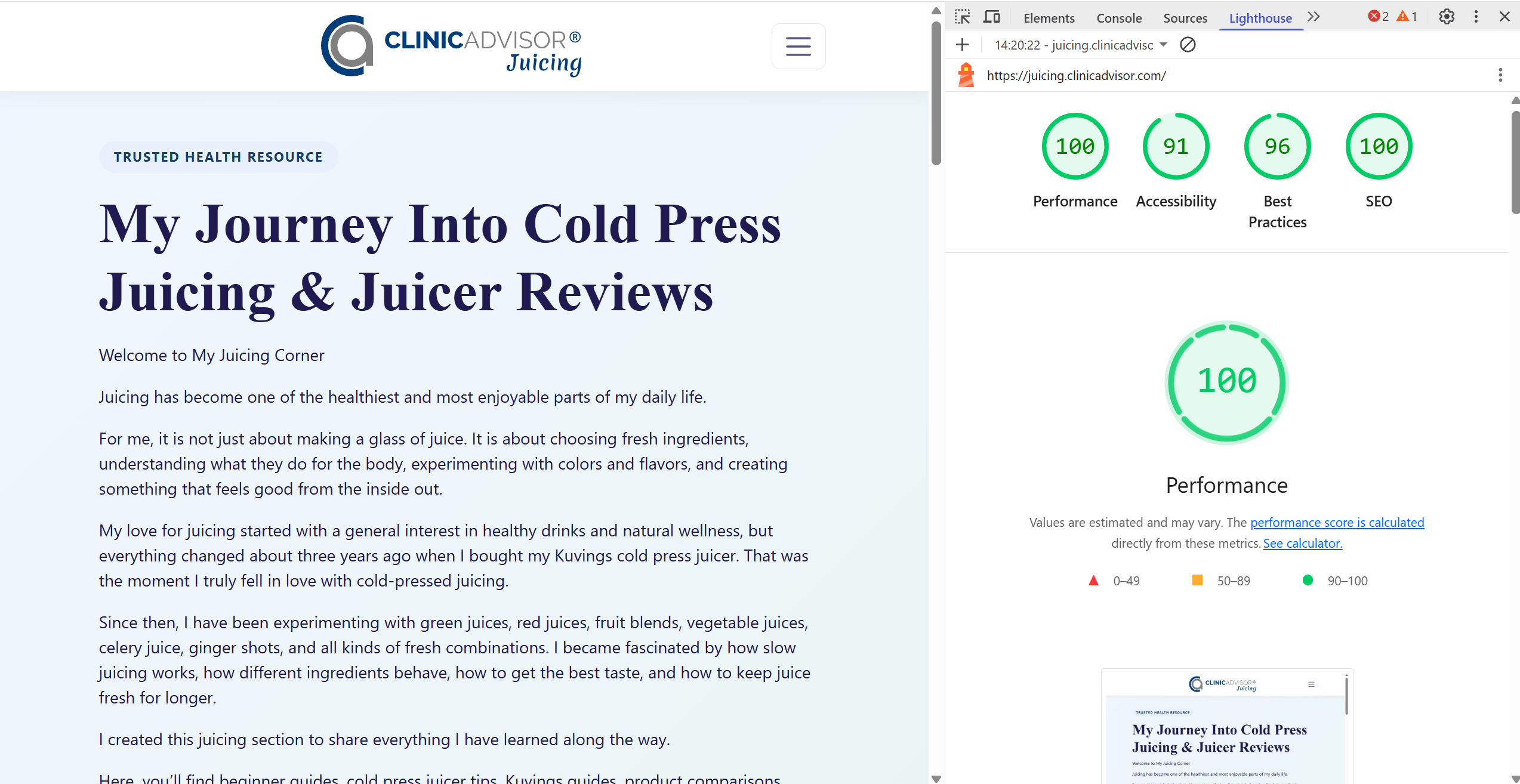Open the report selector dropdown 14:20:22

point(1080,45)
